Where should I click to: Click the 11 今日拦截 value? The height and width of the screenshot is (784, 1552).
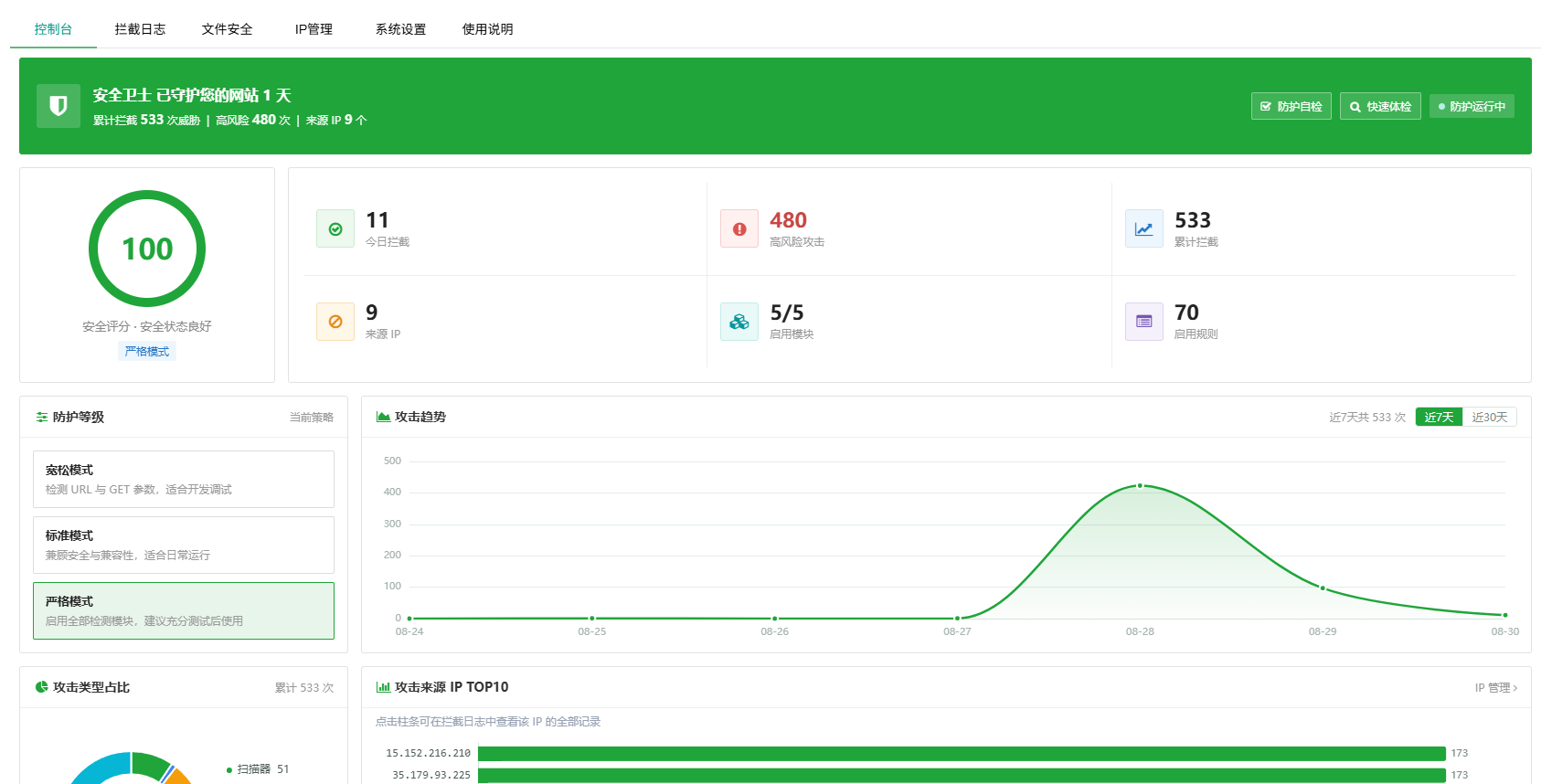(377, 220)
